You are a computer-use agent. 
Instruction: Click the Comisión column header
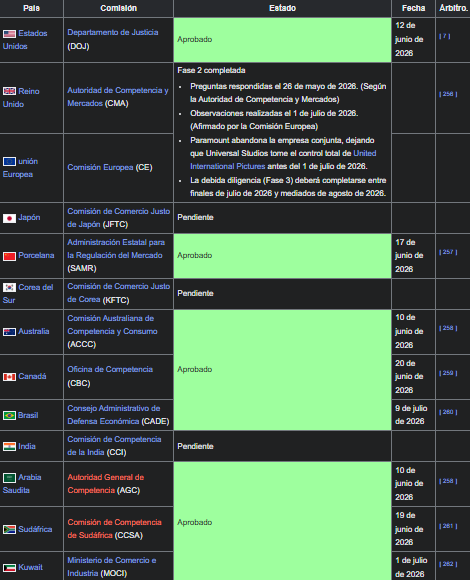pos(118,8)
